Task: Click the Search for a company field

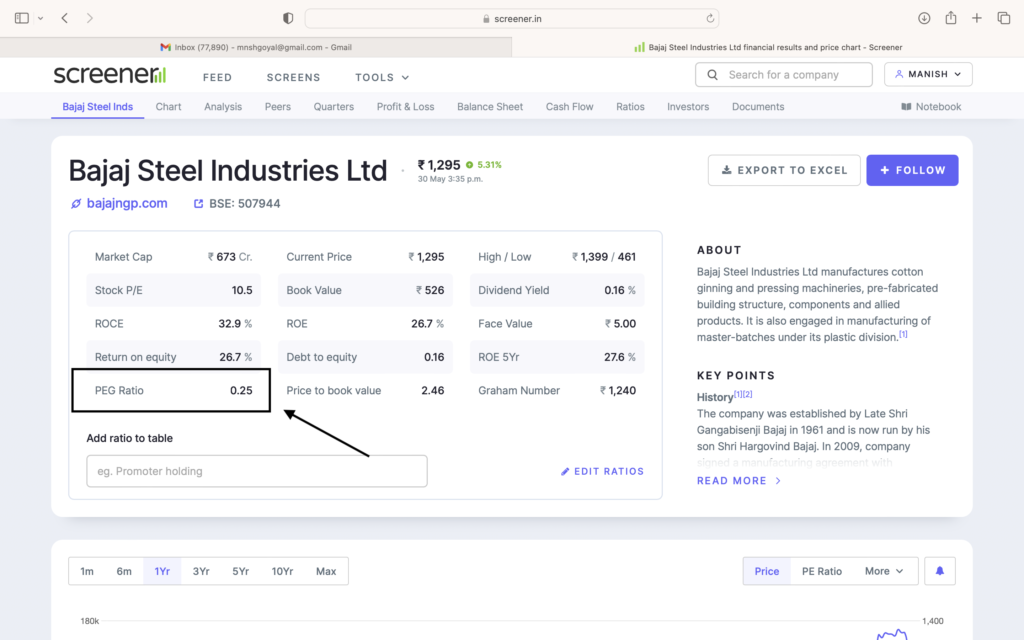Action: (x=784, y=74)
